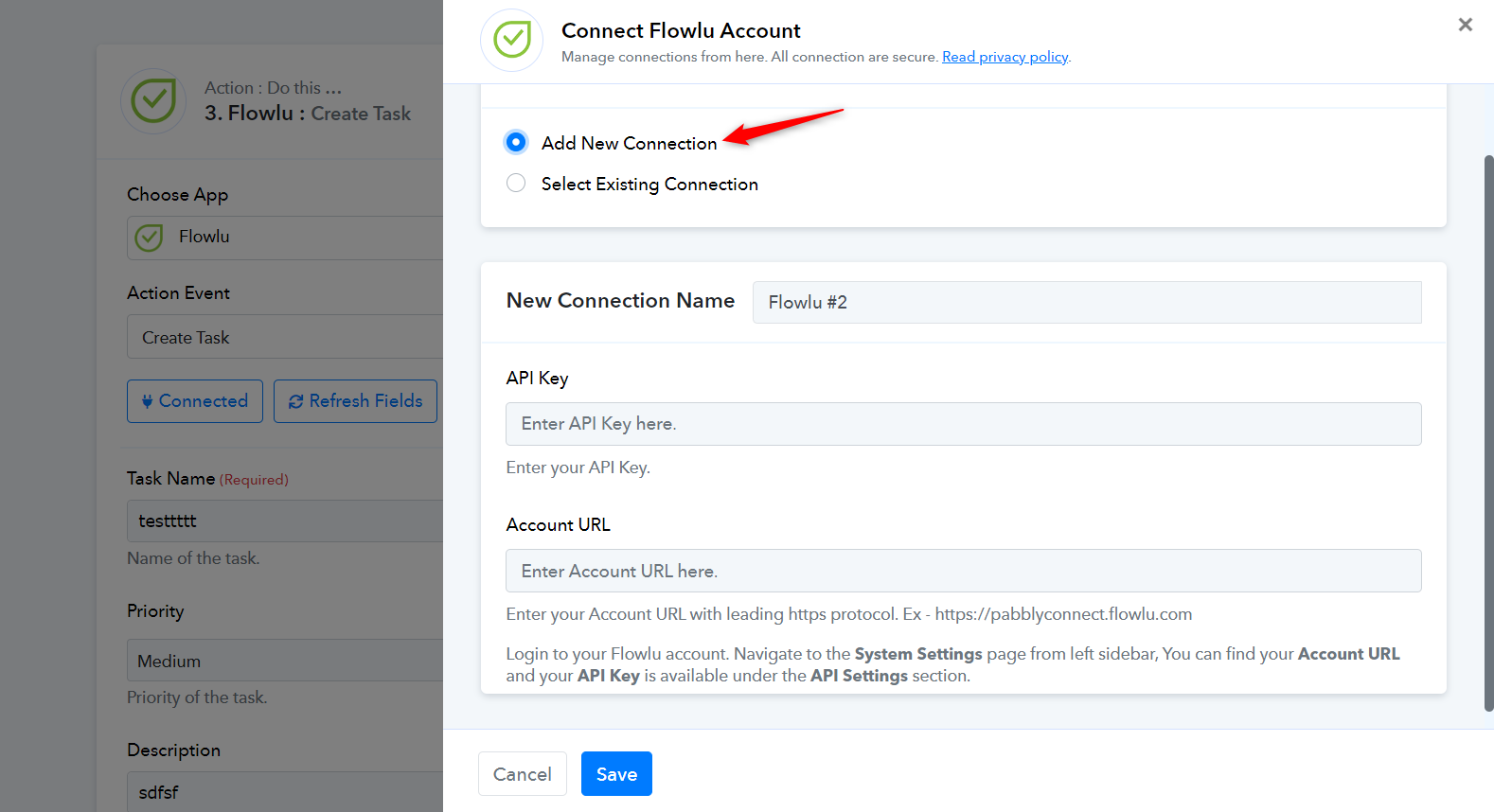Open the Action Event Create Task dropdown
Screen dimensions: 1494x812
[285, 337]
